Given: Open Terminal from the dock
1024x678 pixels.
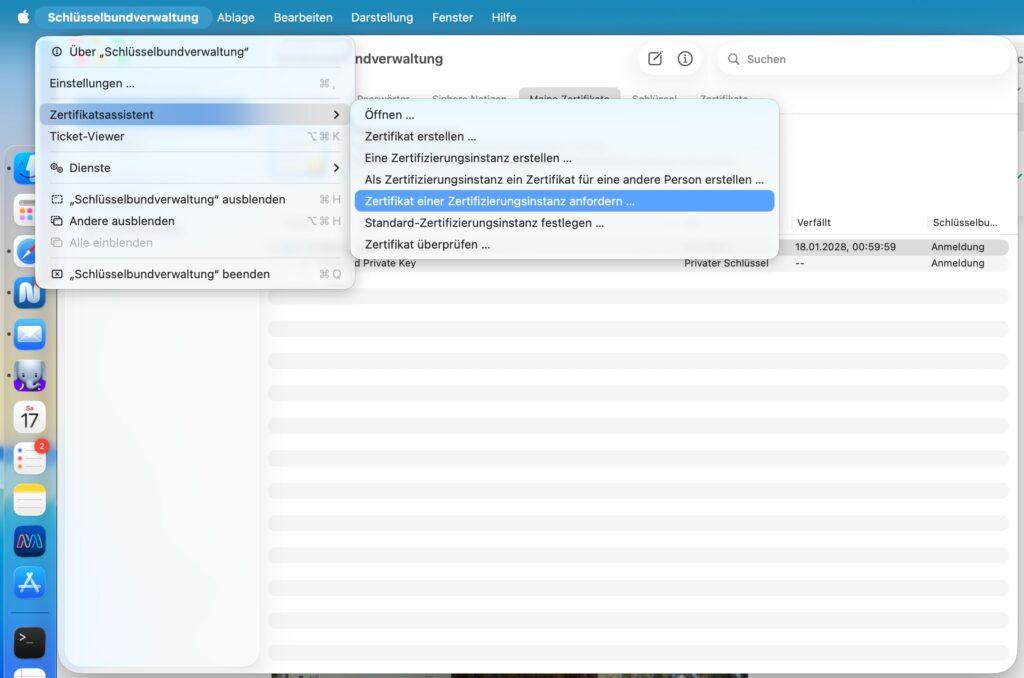Looking at the screenshot, I should click(x=29, y=640).
